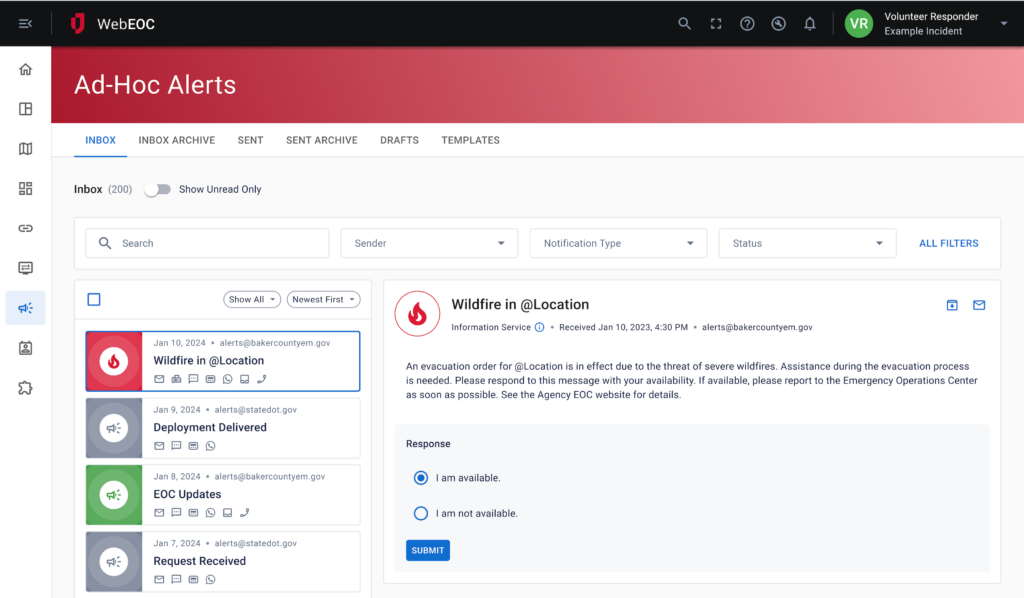The width and height of the screenshot is (1024, 598).
Task: Mark the alert unread via the envelope icon
Action: pyautogui.click(x=978, y=305)
